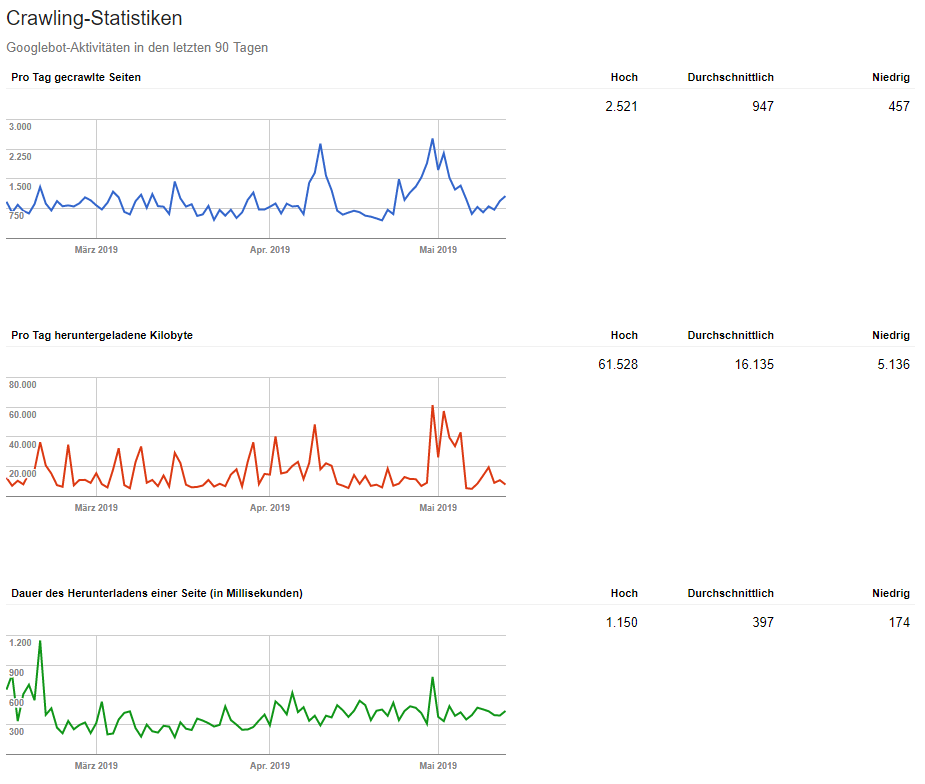Click Hoch column header of crawled pages

tap(624, 77)
